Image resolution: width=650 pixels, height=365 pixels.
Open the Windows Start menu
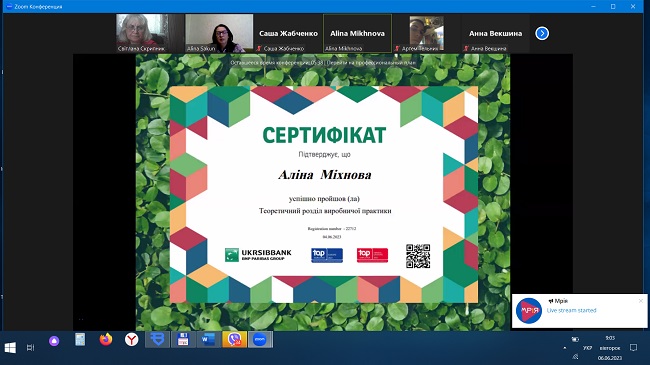pyautogui.click(x=10, y=348)
